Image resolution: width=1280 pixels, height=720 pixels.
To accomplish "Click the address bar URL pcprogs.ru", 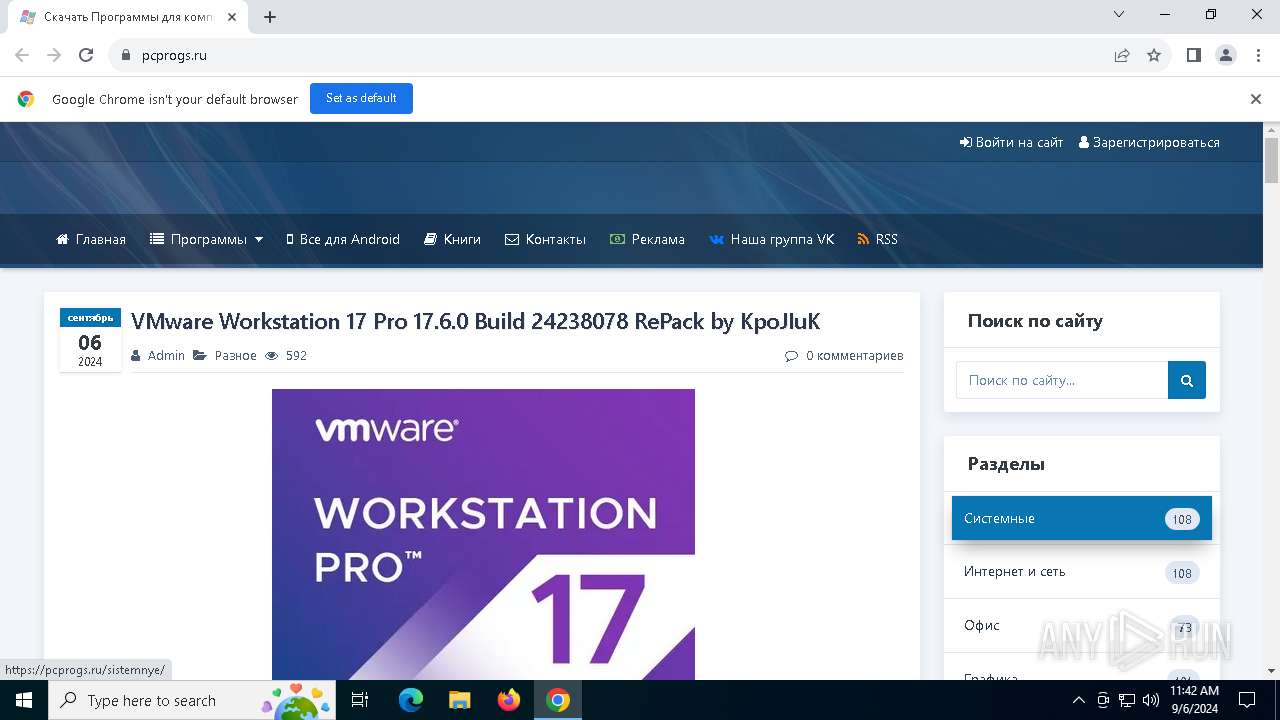I will pos(174,55).
